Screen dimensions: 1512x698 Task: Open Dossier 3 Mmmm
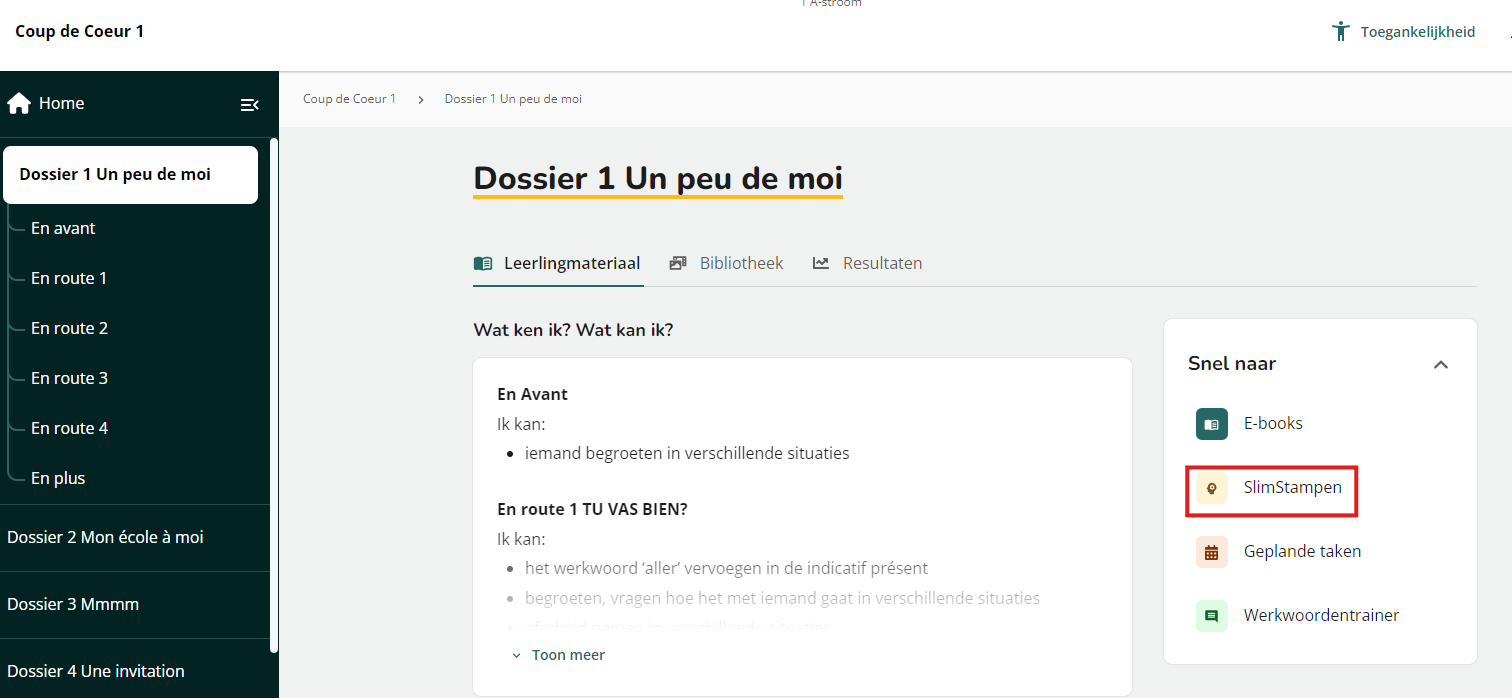tap(73, 605)
